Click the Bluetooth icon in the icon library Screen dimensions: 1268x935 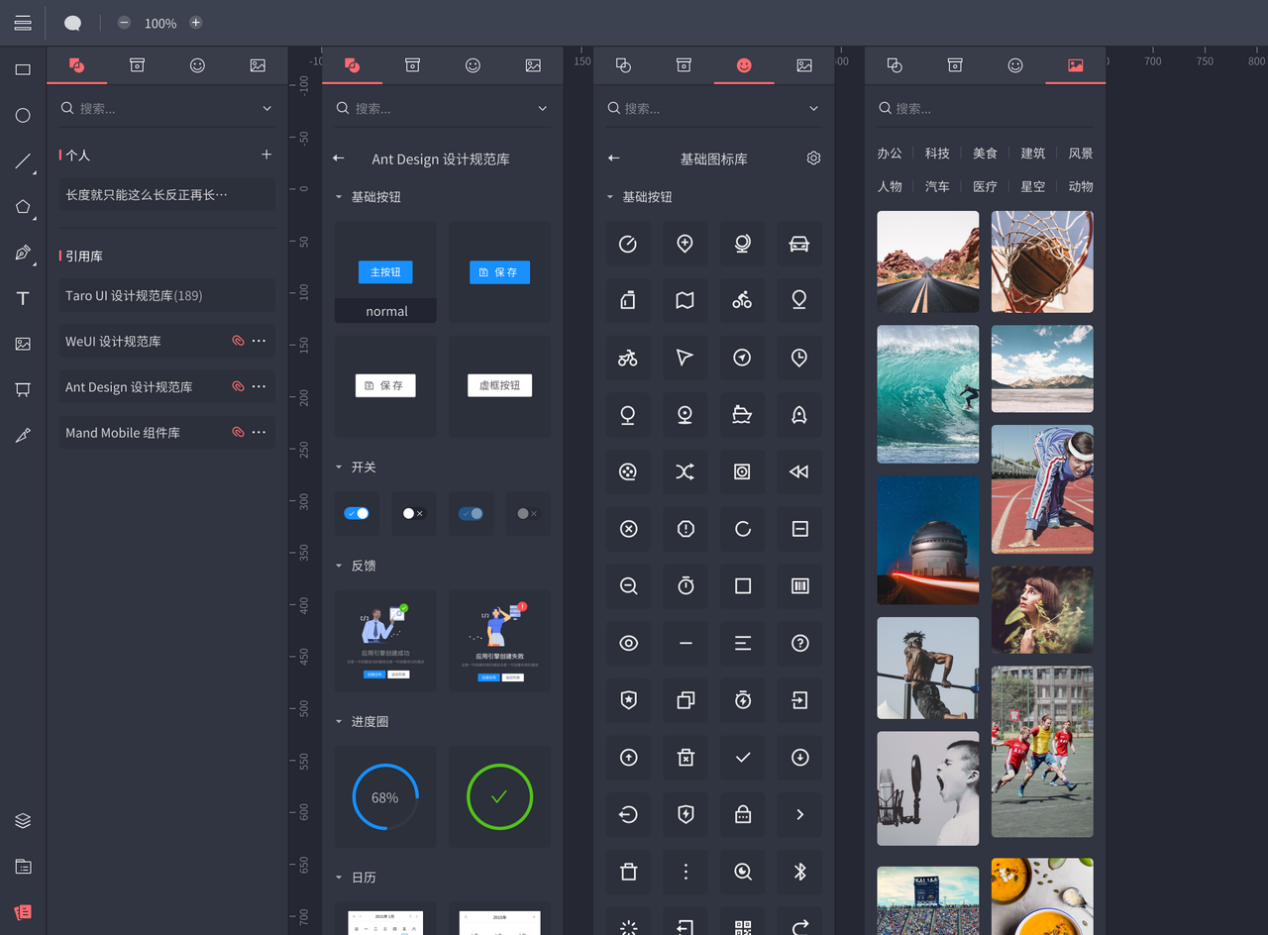799,872
